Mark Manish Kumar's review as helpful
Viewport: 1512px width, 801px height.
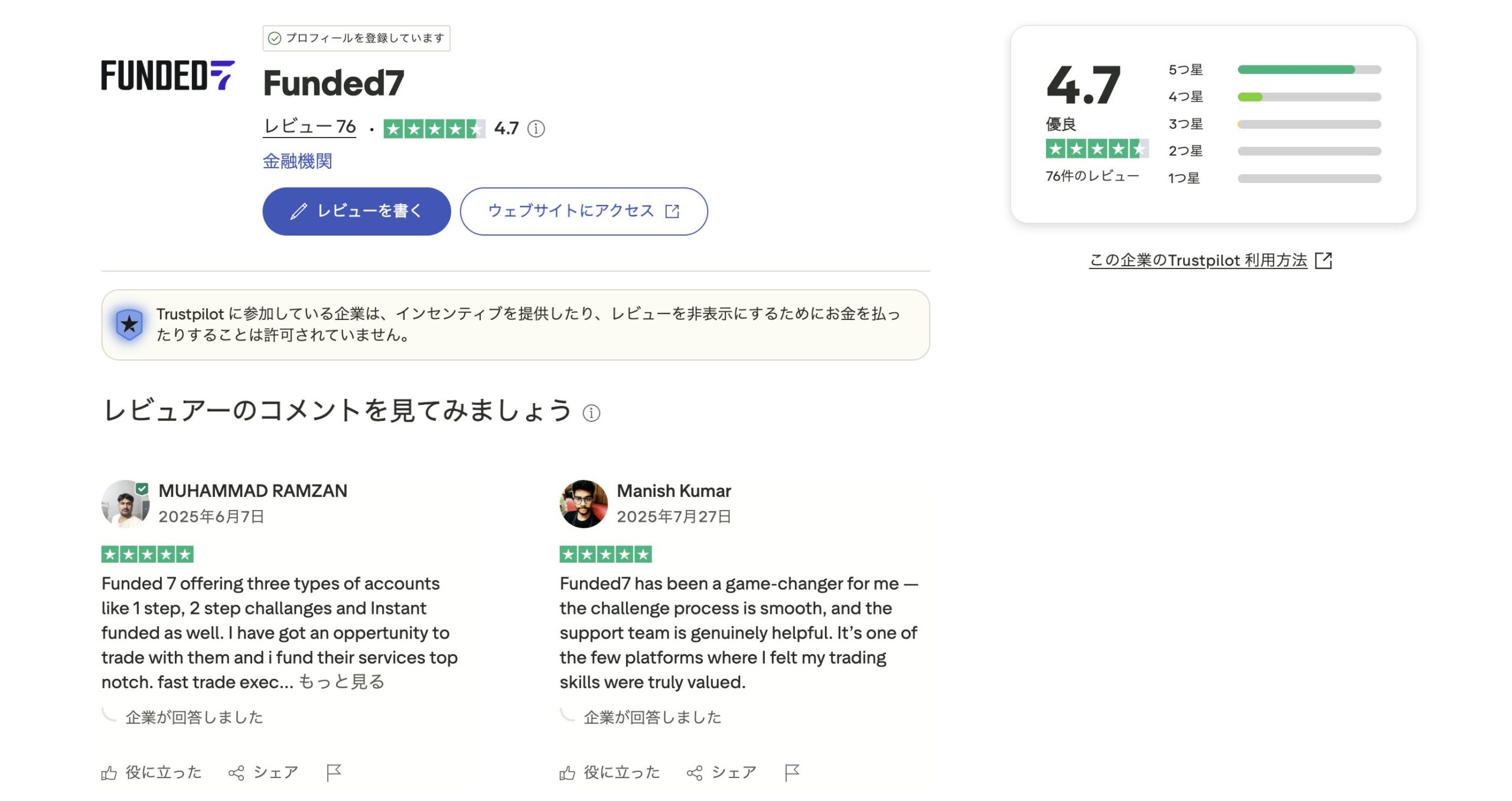click(610, 772)
